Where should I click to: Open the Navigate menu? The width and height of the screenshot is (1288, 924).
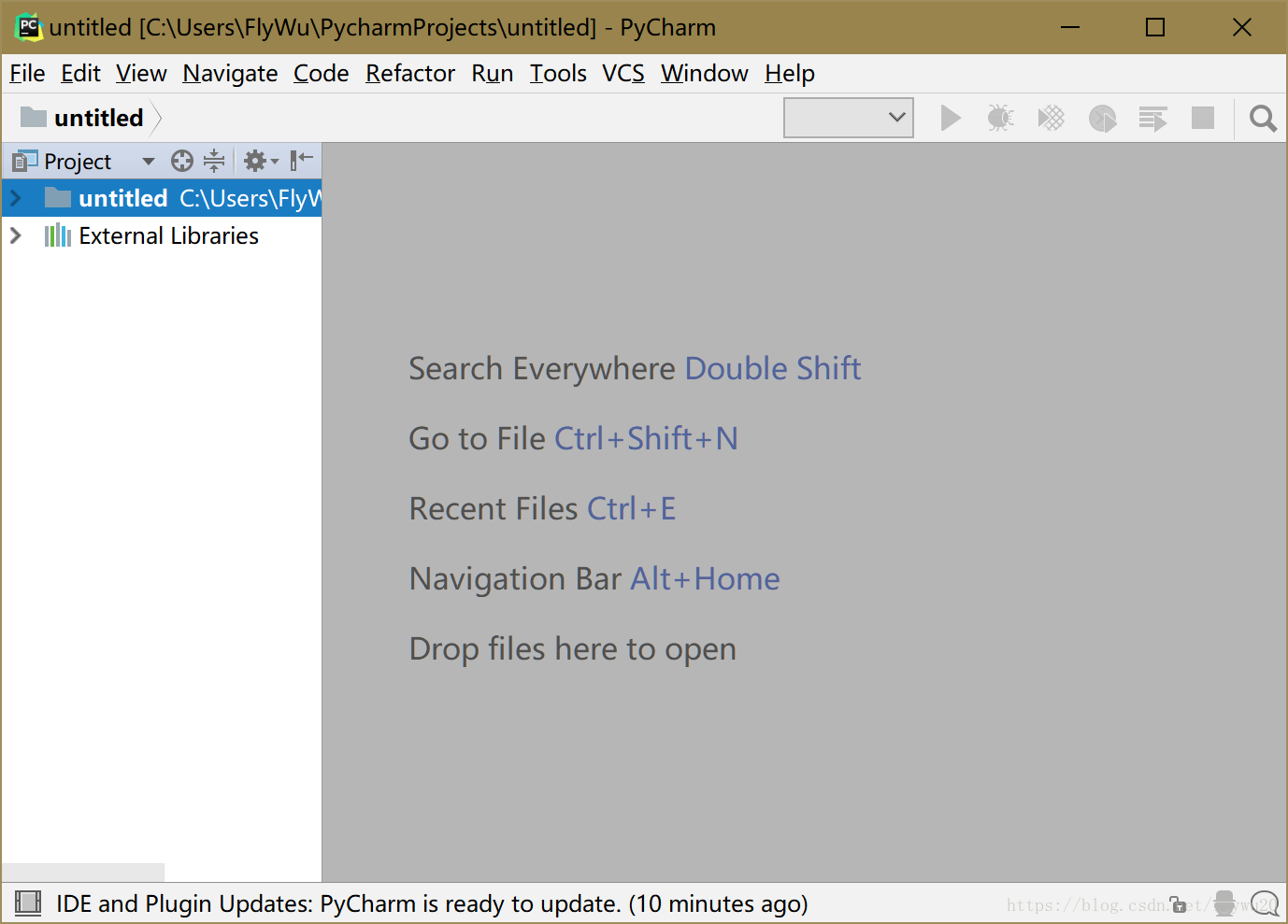[230, 73]
